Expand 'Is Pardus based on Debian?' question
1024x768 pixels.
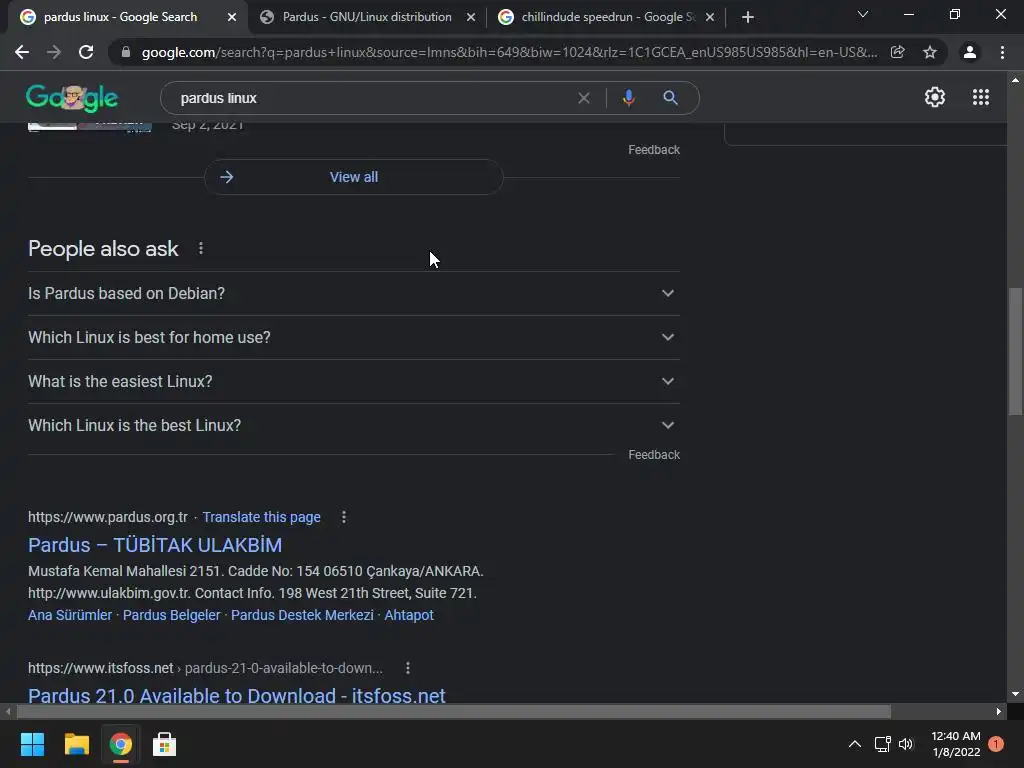click(x=353, y=293)
